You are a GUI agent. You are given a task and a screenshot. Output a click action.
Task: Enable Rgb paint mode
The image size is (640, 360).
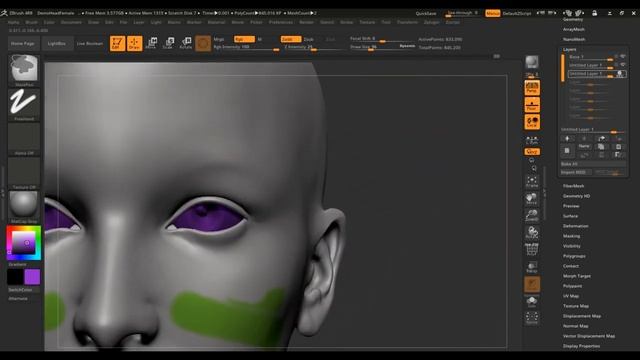(244, 39)
